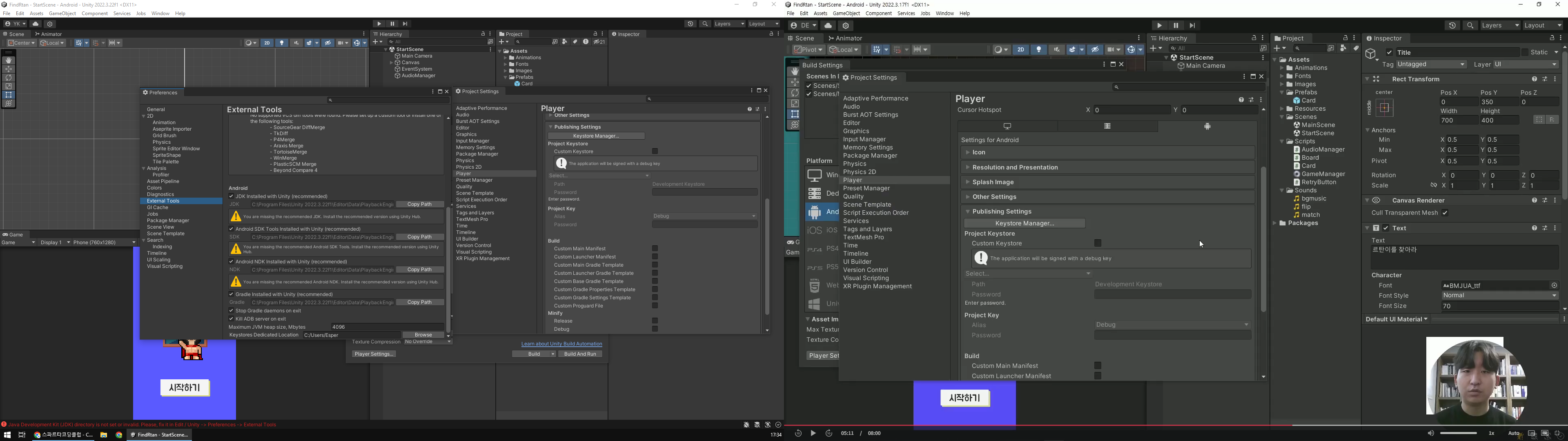
Task: Toggle Kill ADB server on exit
Action: [232, 318]
